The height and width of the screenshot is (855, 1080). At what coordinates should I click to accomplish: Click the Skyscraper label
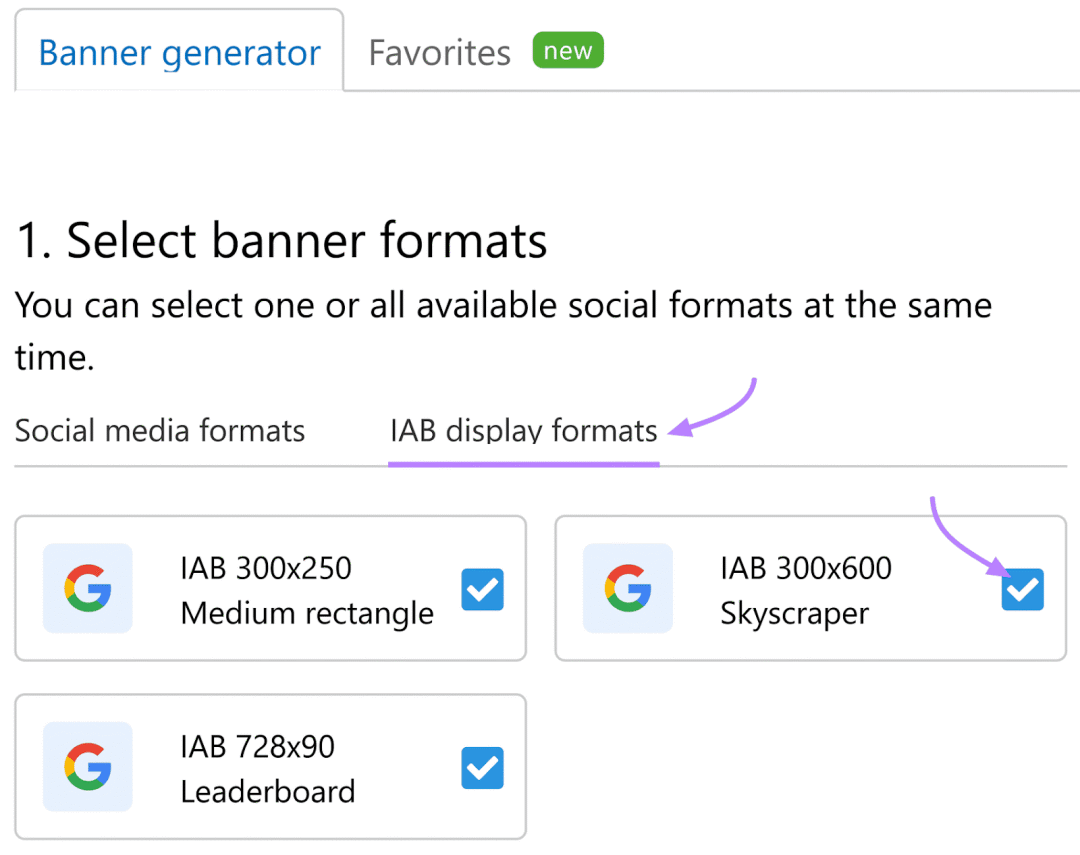(x=795, y=613)
